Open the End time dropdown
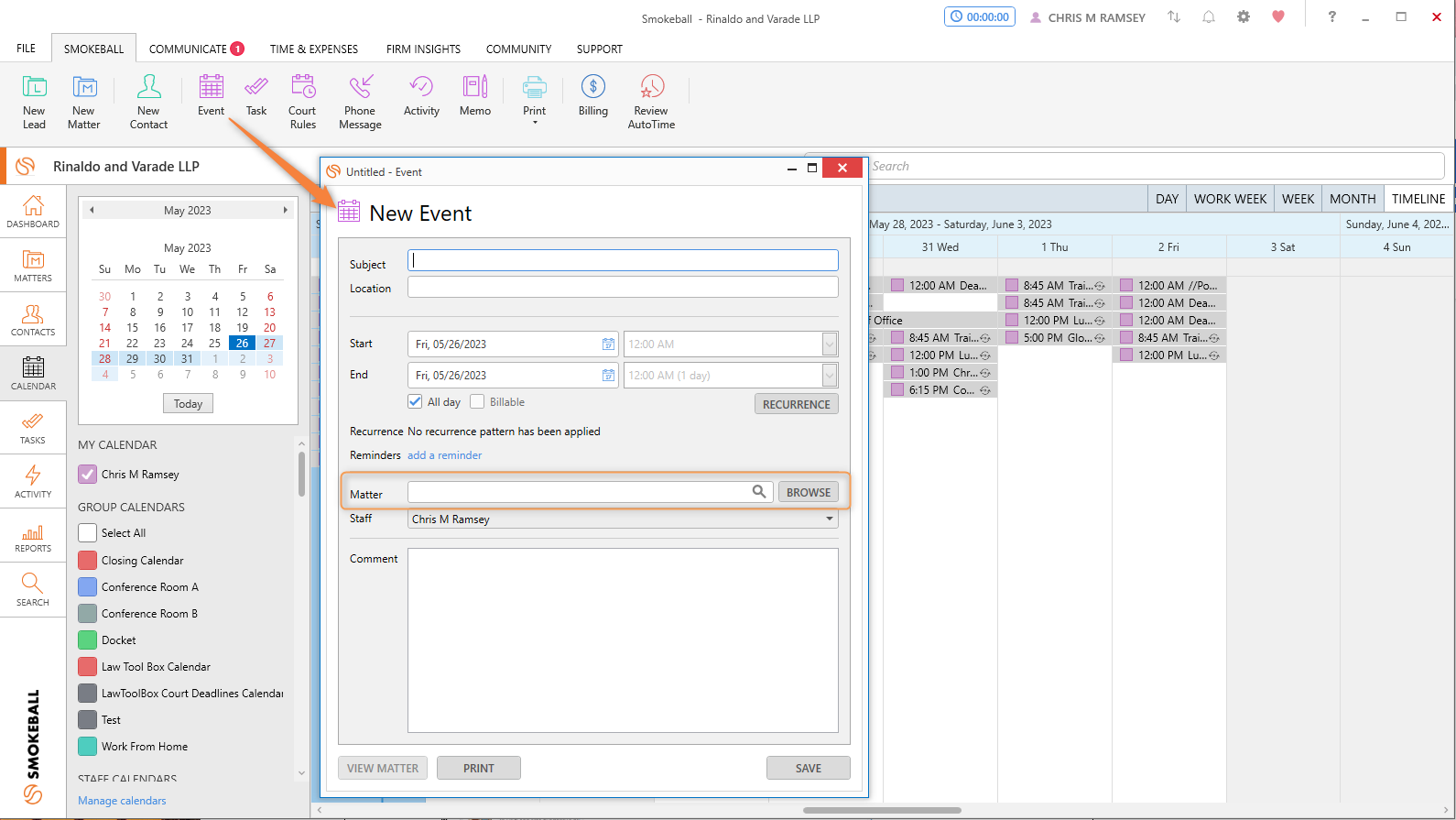The width and height of the screenshot is (1456, 820). (830, 376)
